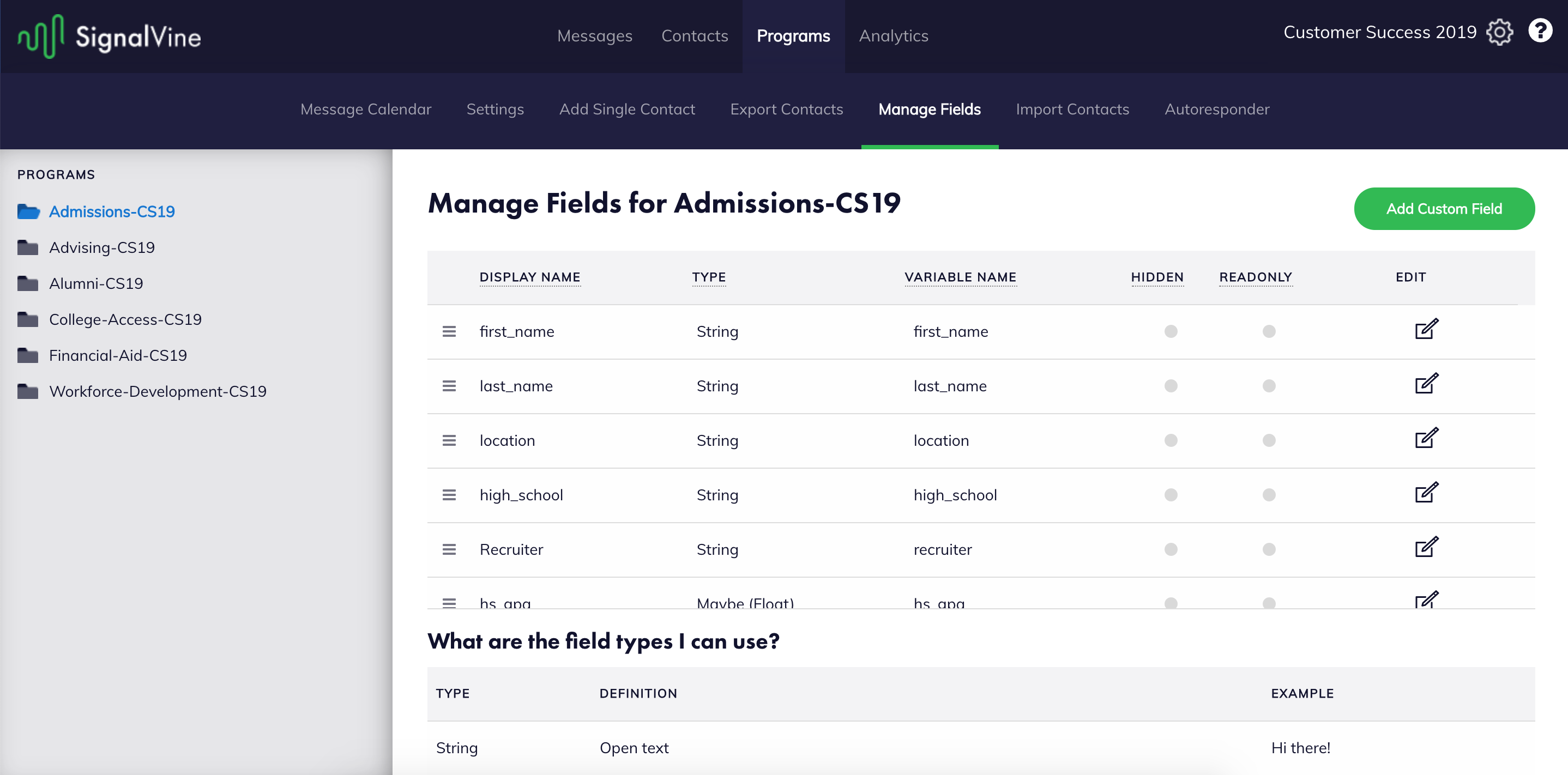Click the drag handle for high_school row

tap(449, 495)
